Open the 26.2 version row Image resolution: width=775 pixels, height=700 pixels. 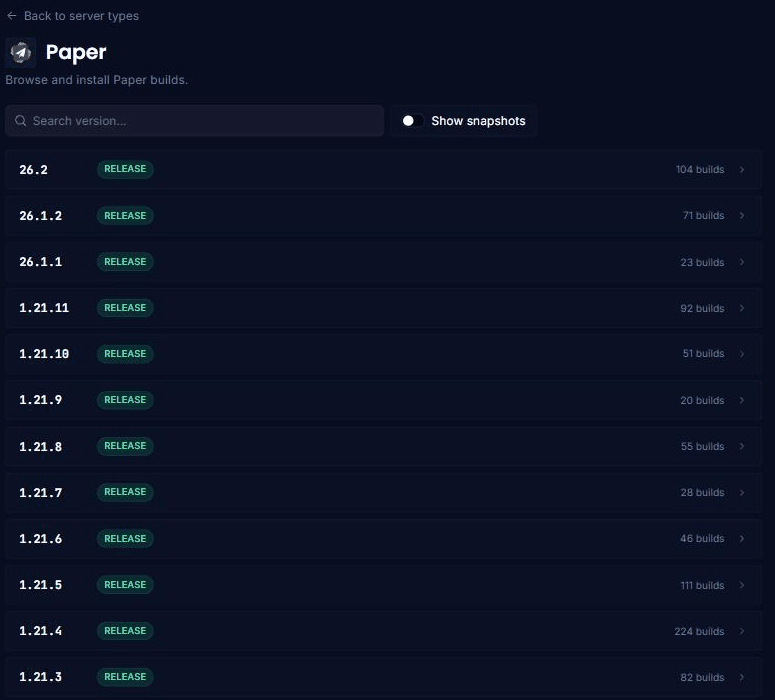click(383, 170)
